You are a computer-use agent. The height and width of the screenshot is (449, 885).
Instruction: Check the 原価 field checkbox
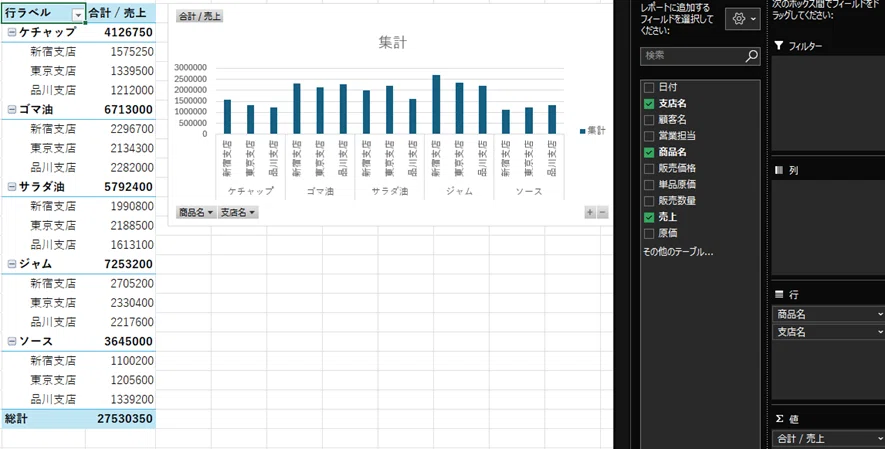click(x=649, y=233)
